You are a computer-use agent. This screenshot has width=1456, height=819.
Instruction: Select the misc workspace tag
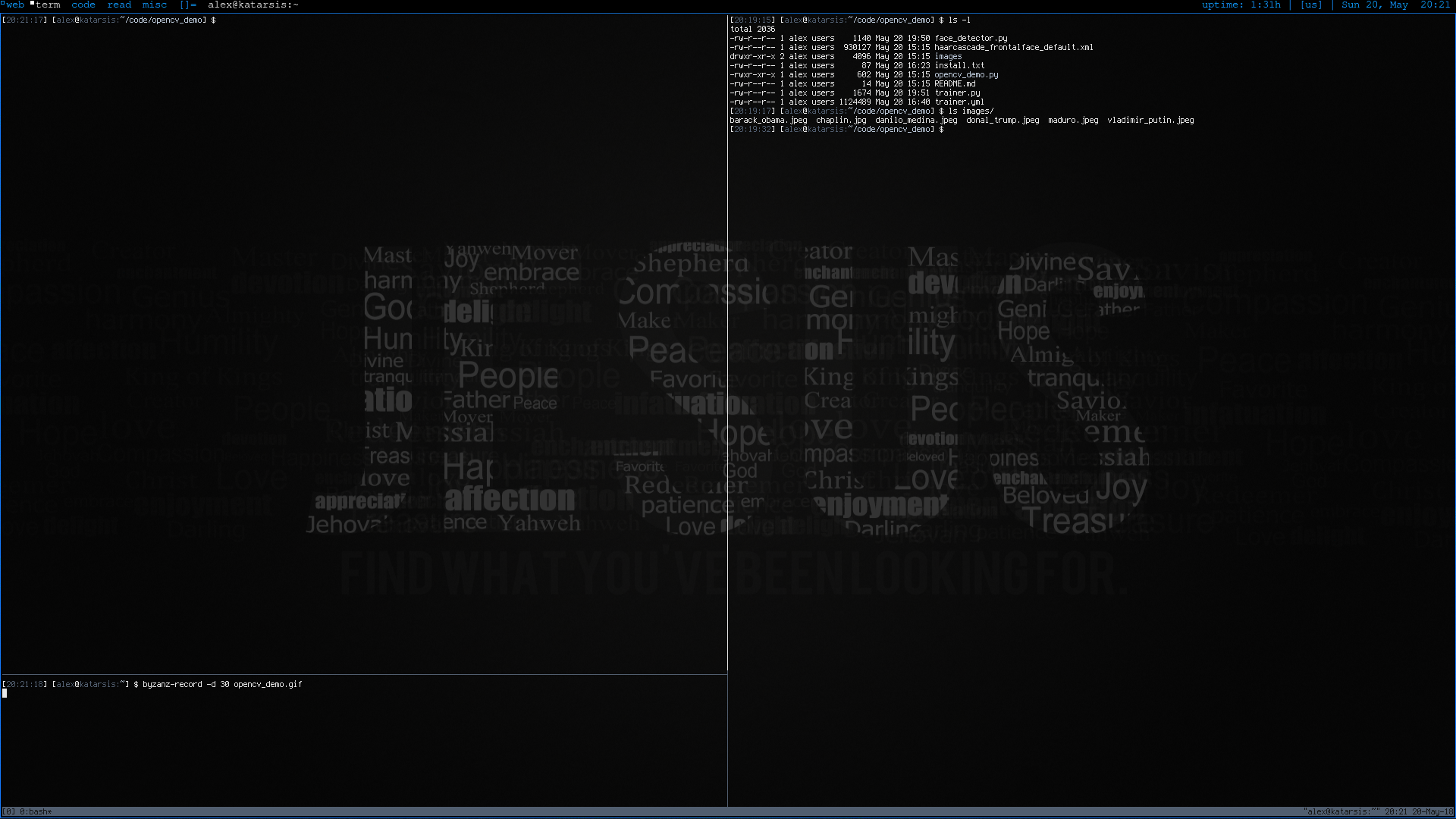(155, 5)
